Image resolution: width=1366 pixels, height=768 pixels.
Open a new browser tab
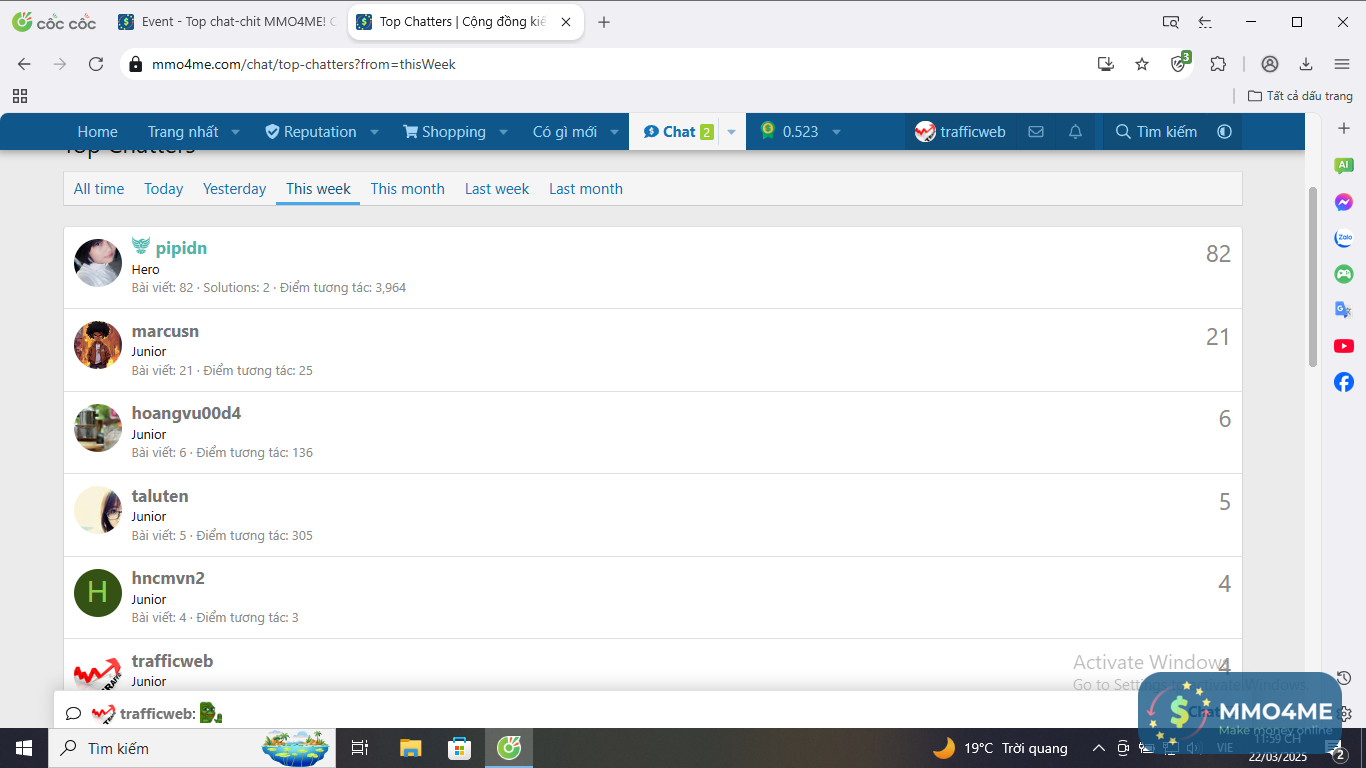point(604,22)
